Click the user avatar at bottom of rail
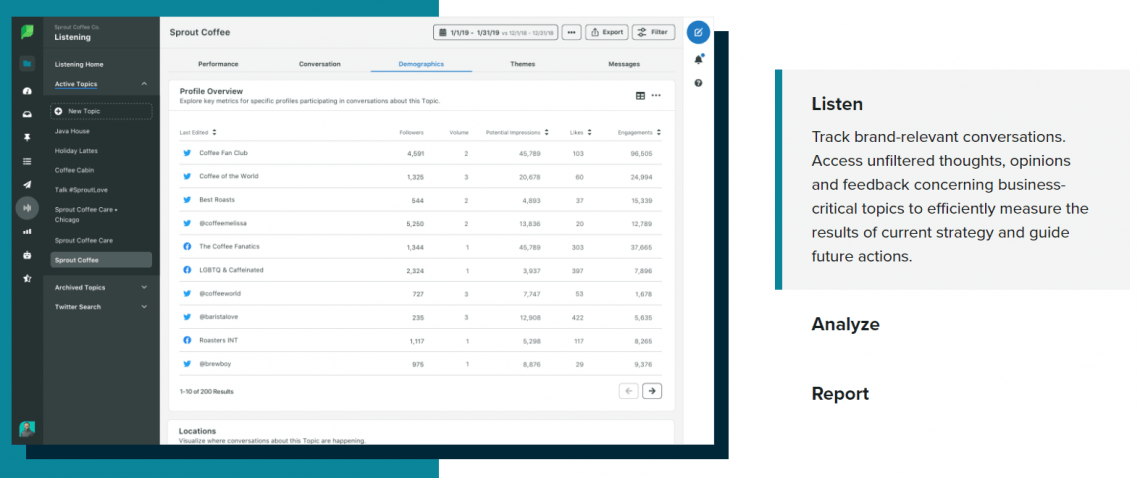The image size is (1140, 478). [x=27, y=429]
